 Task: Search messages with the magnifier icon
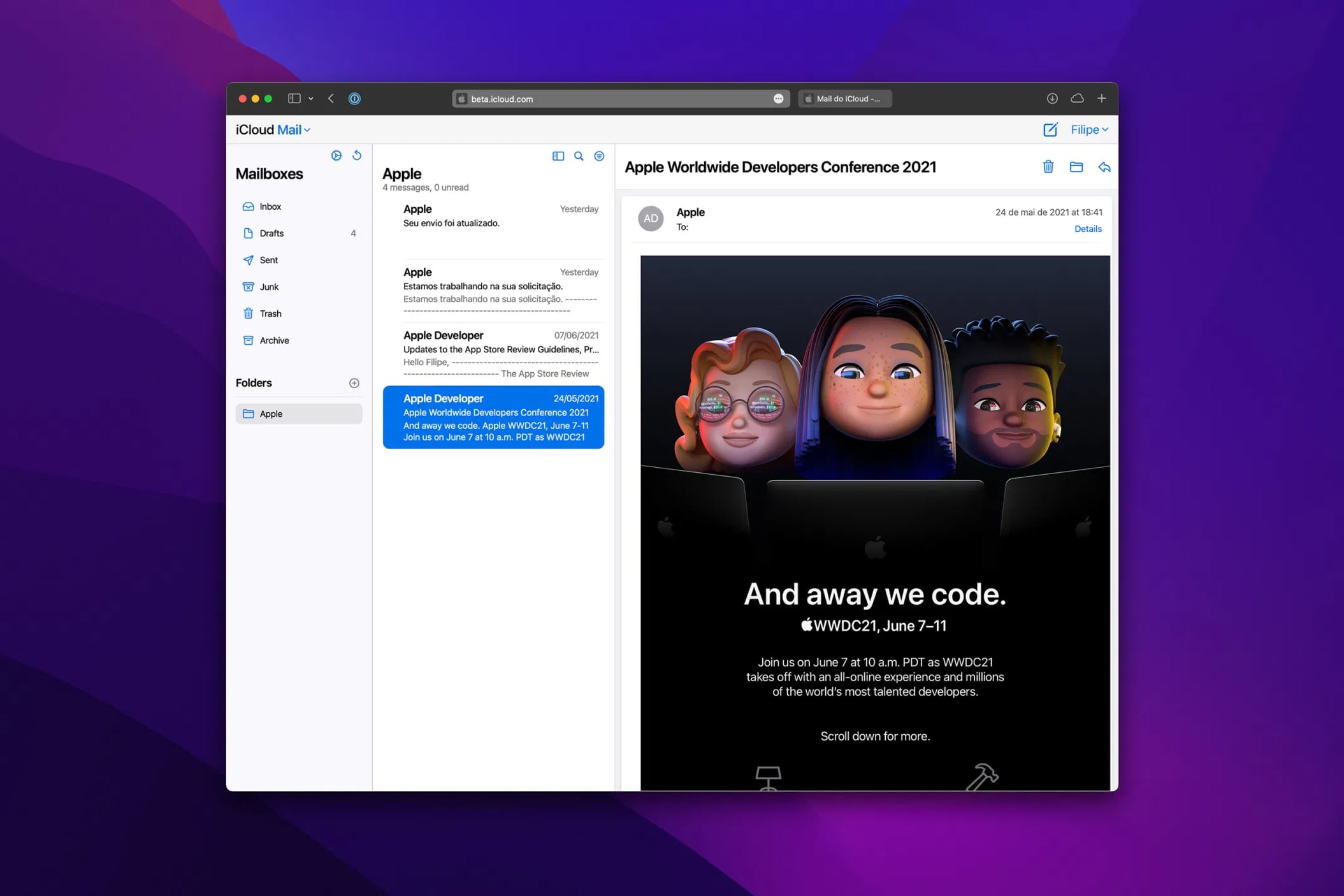click(x=579, y=156)
